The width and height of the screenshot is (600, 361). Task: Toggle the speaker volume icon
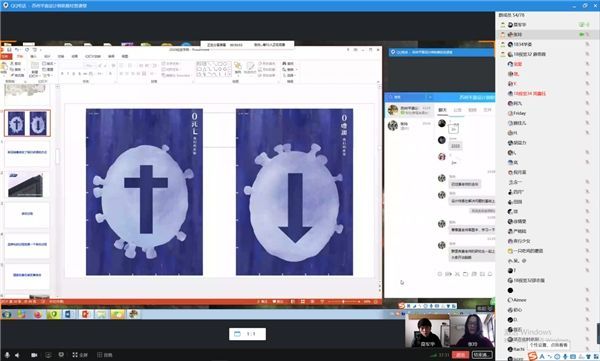[x=17, y=355]
